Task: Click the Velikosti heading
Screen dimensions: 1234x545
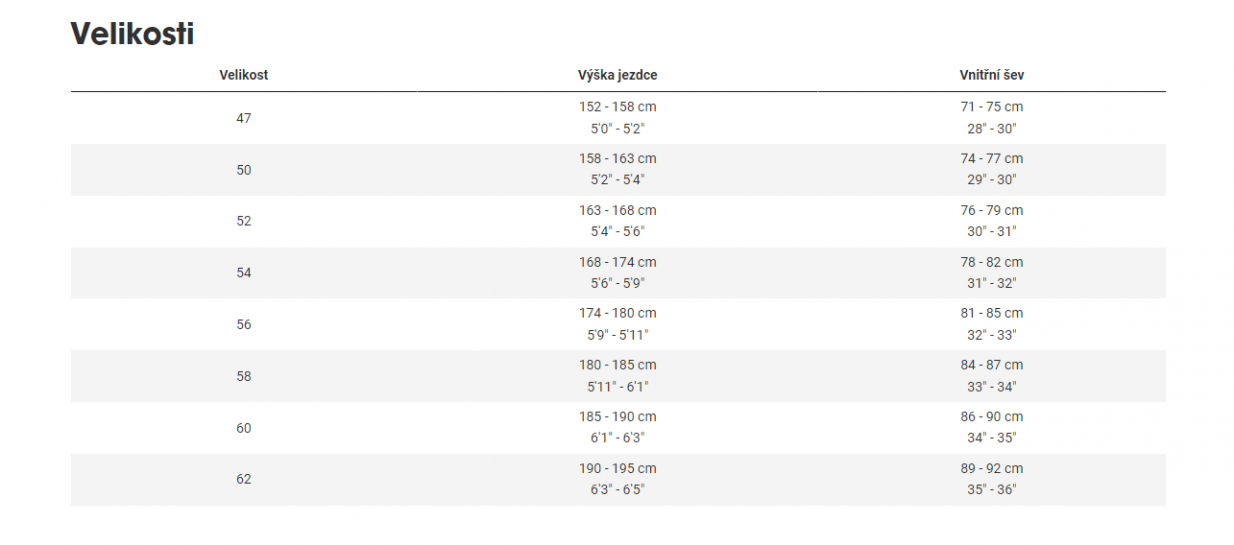Action: pyautogui.click(x=132, y=33)
